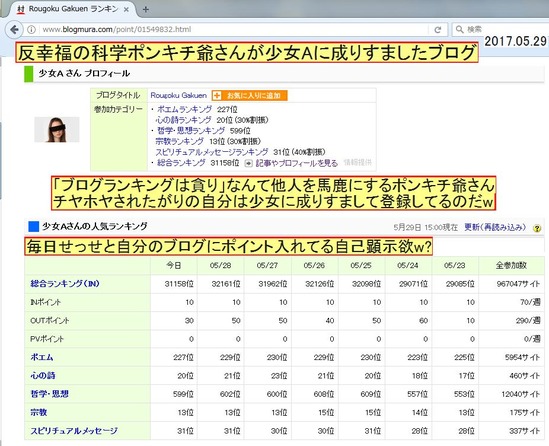Open 宗教ランキング link in profile
This screenshot has height=446, width=549.
point(180,141)
